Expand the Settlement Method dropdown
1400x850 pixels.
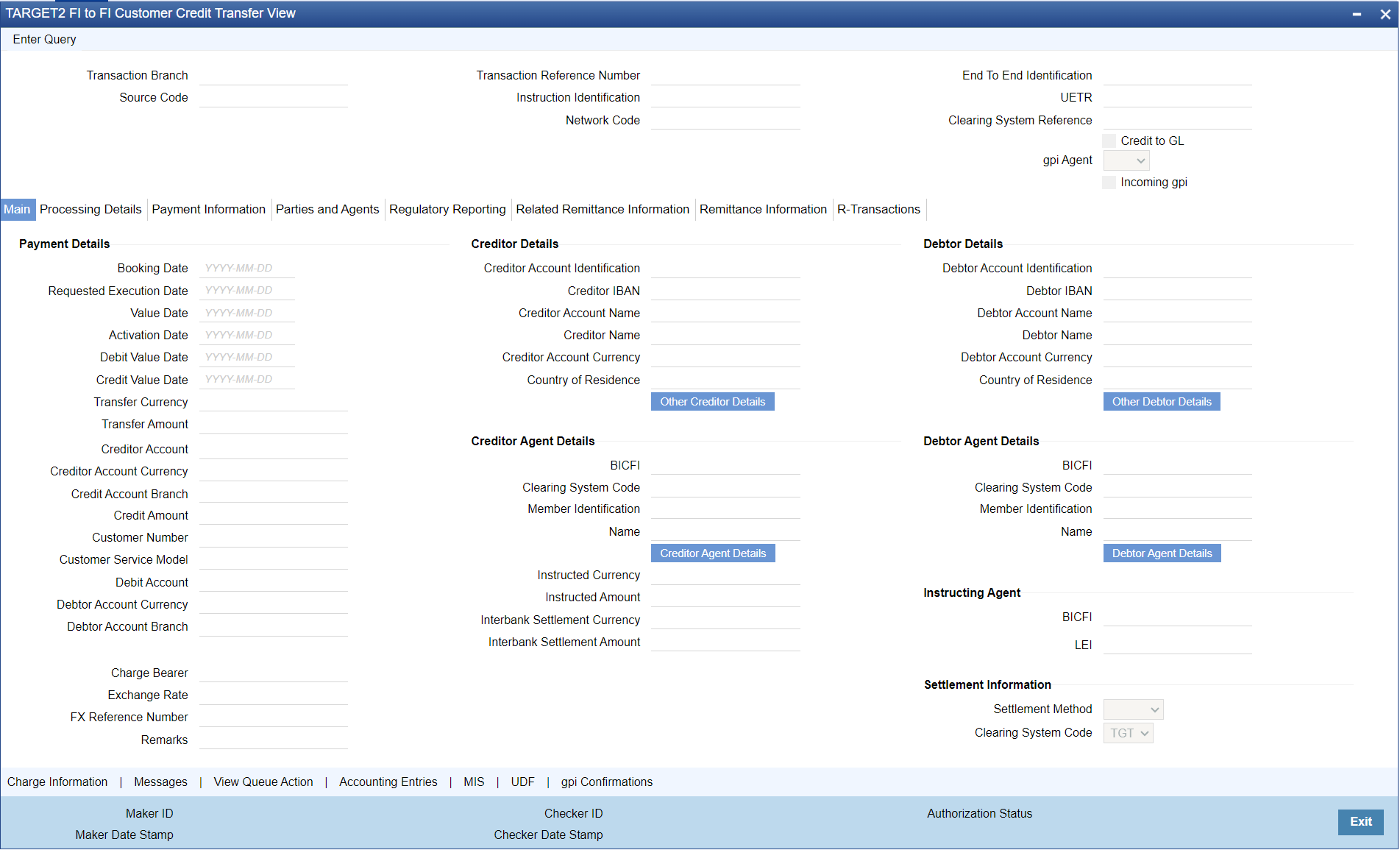pos(1134,709)
